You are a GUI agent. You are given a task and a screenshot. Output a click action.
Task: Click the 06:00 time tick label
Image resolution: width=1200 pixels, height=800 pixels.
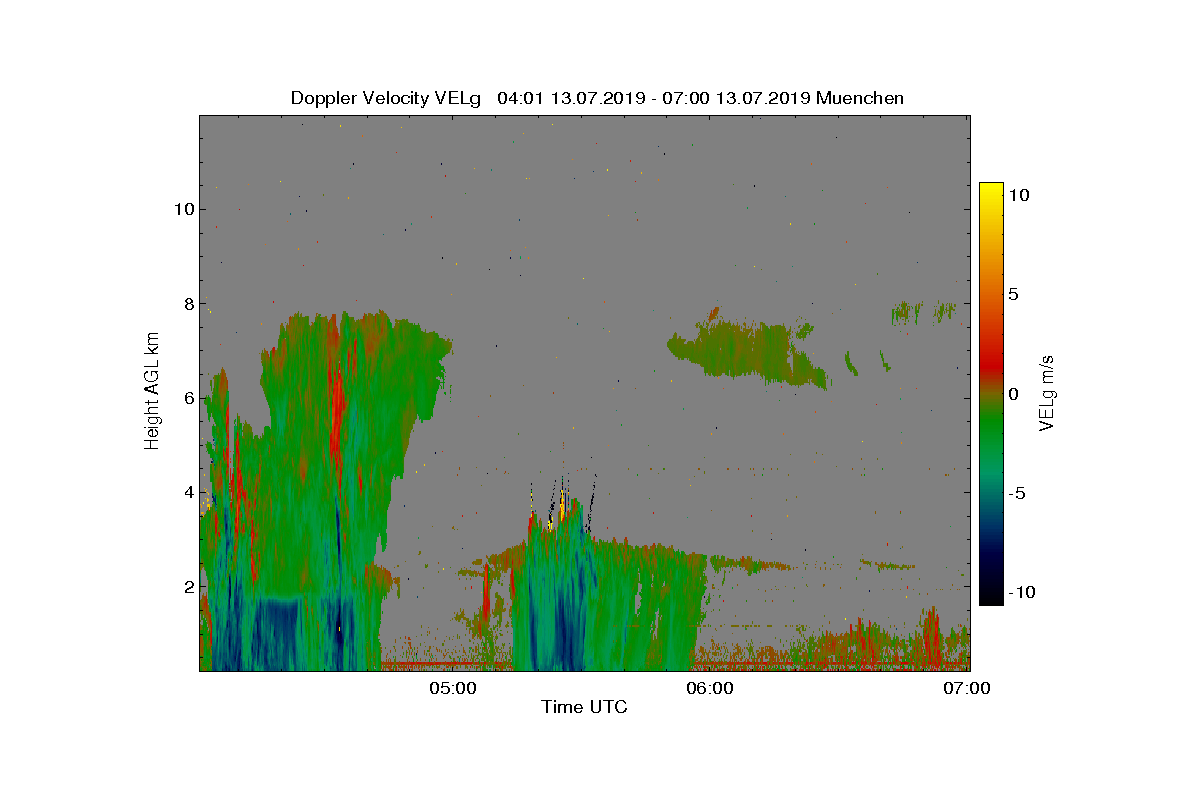(x=710, y=687)
